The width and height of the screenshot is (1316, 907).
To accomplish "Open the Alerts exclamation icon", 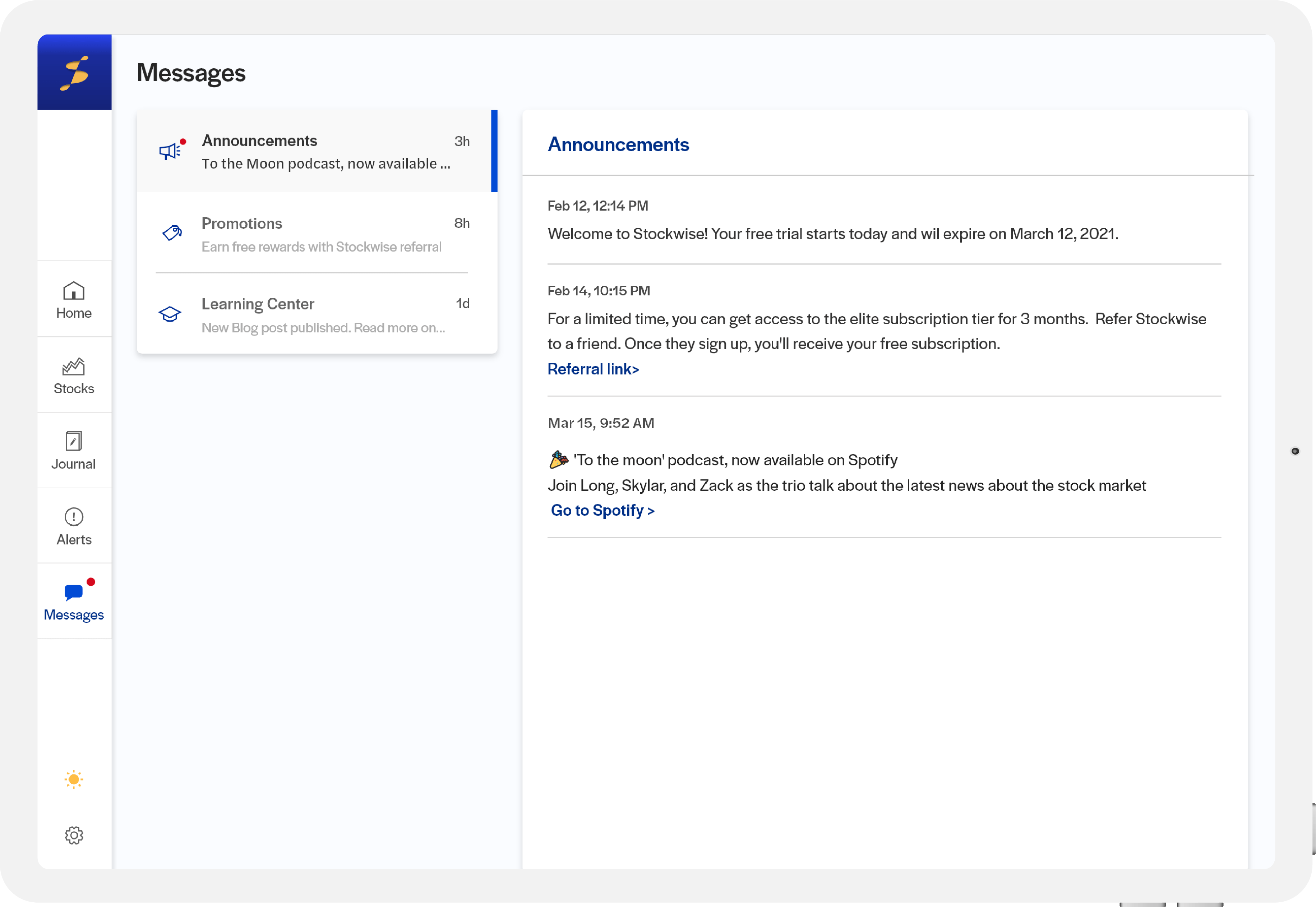I will pos(74,517).
